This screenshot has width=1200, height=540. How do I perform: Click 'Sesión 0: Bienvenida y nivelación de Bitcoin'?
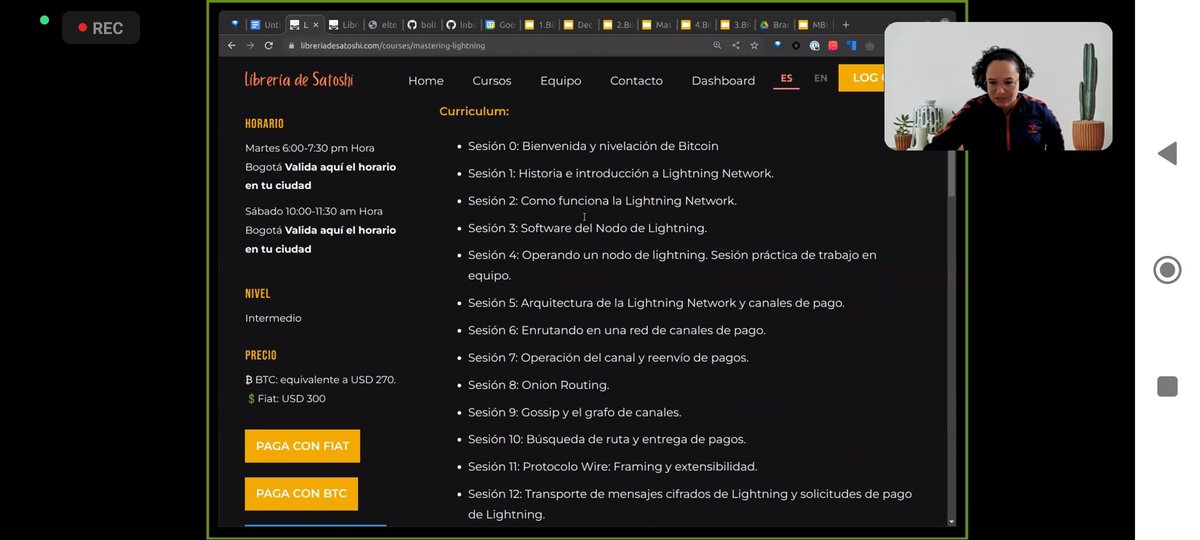pyautogui.click(x=593, y=146)
